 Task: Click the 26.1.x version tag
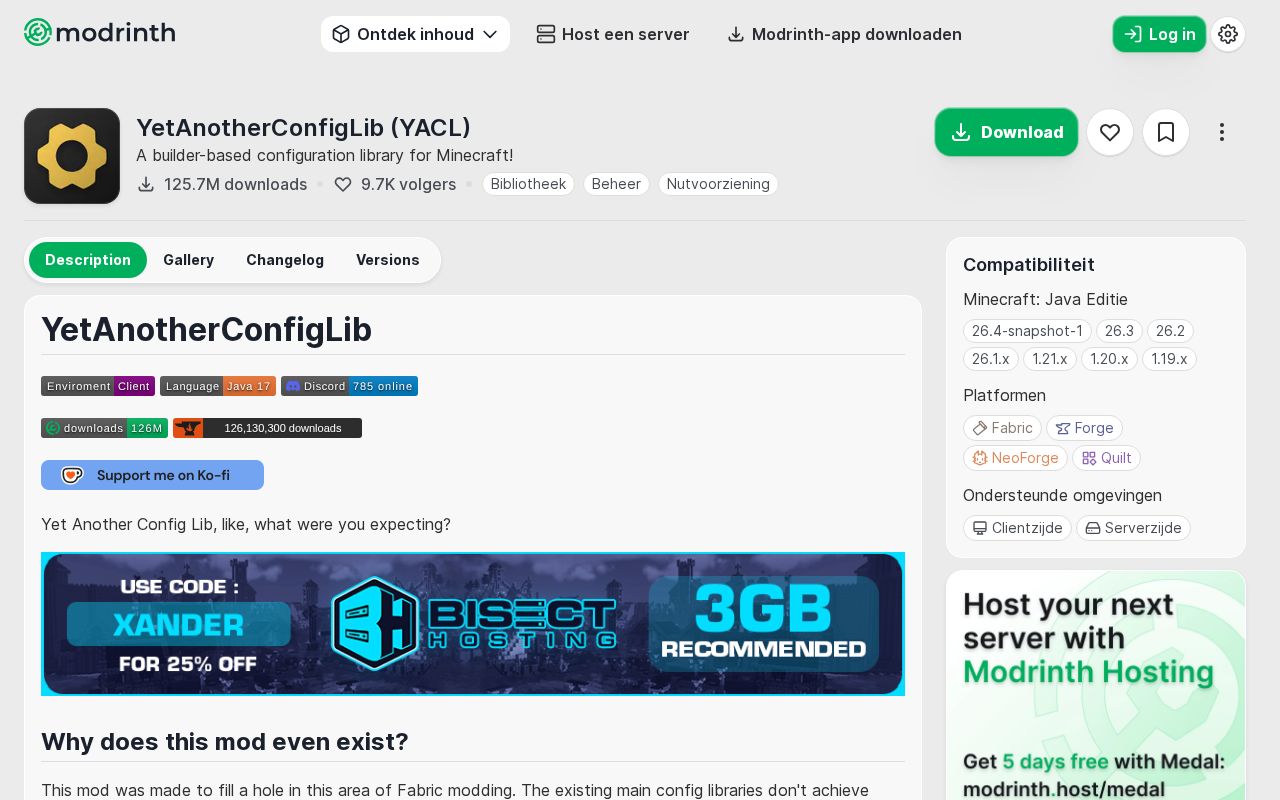[991, 359]
